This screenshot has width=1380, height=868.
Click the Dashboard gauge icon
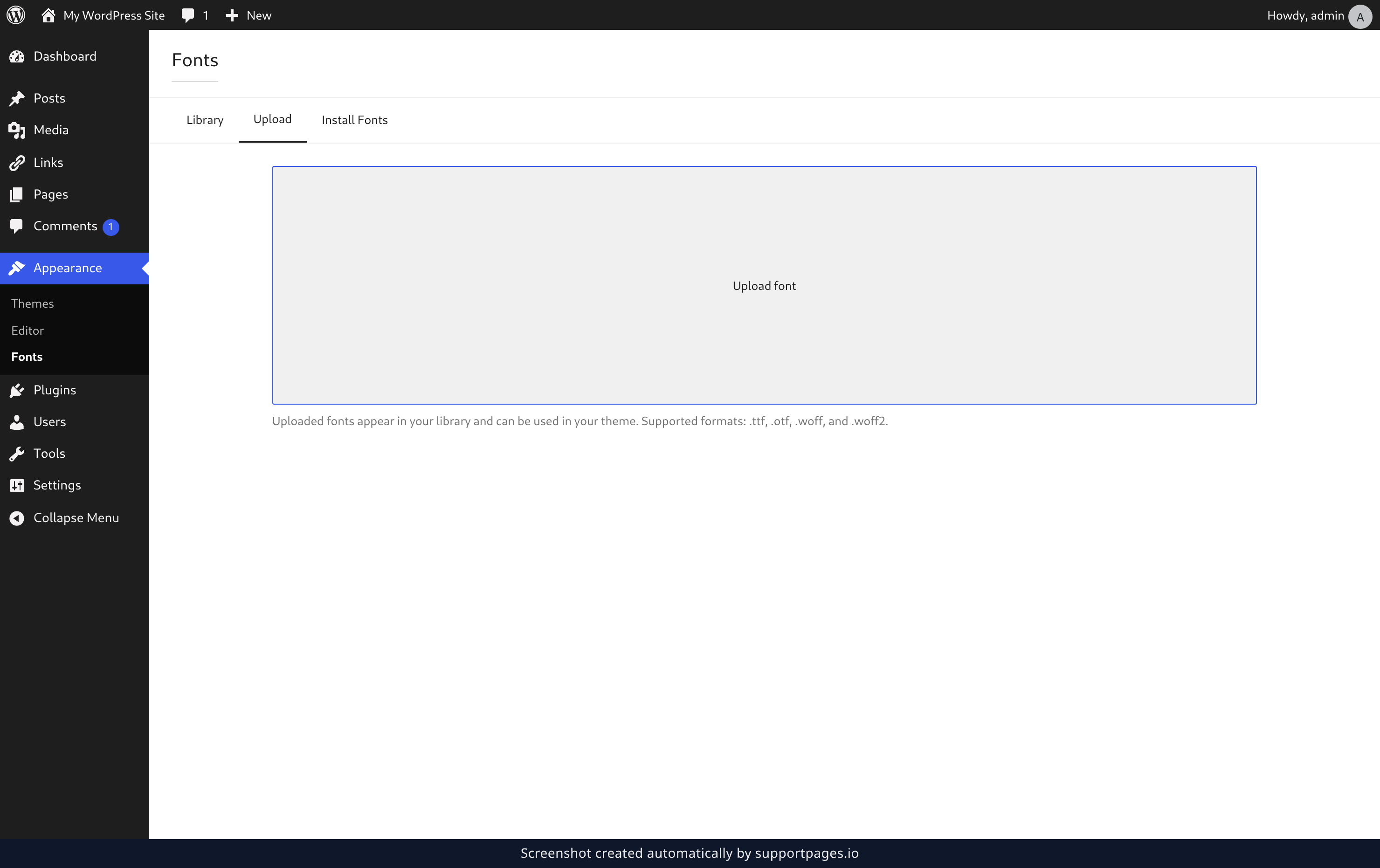click(17, 56)
